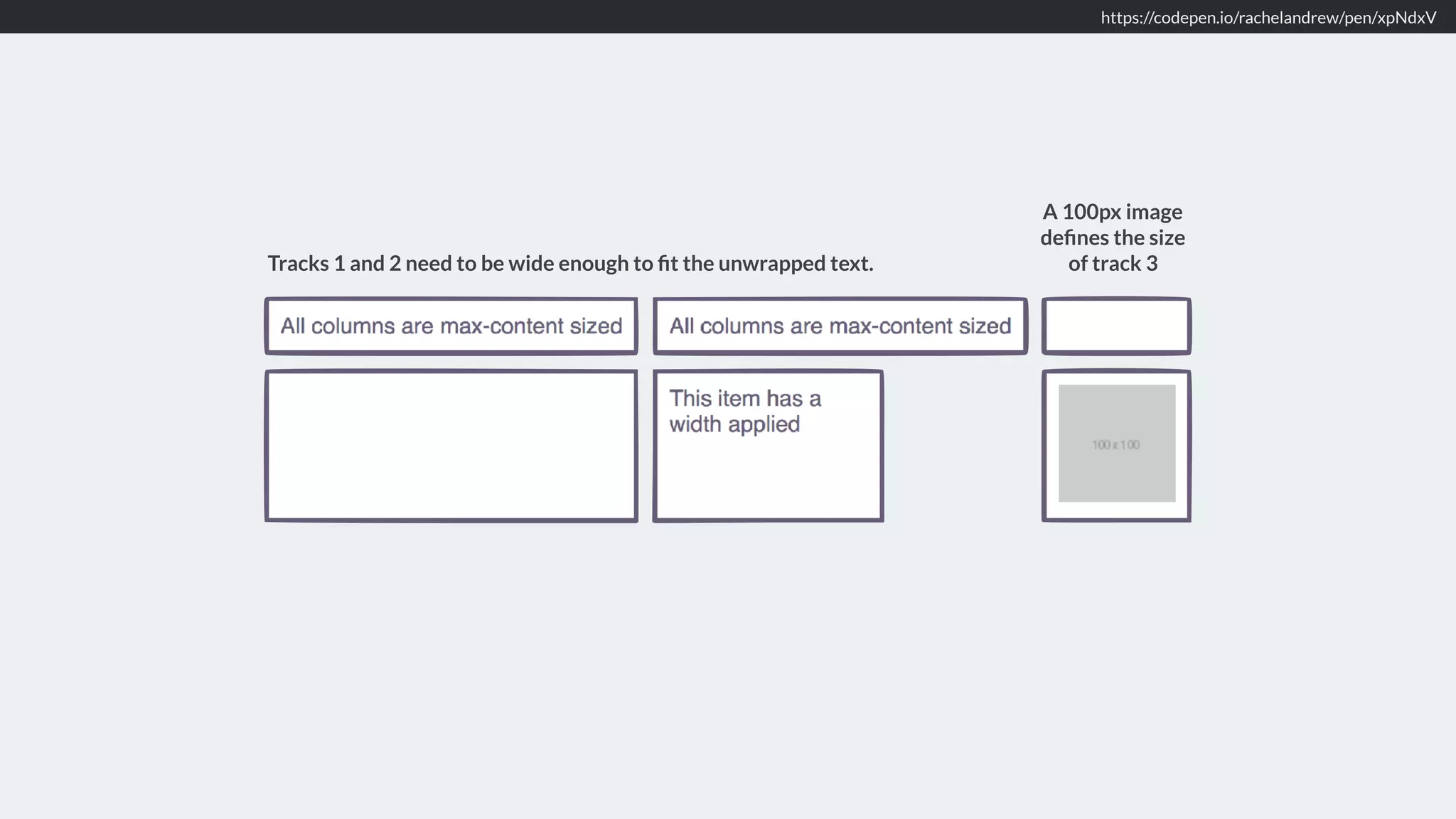Screen dimensions: 1456x819
Task: Click the 'defines the size' caption line
Action: [x=1112, y=237]
